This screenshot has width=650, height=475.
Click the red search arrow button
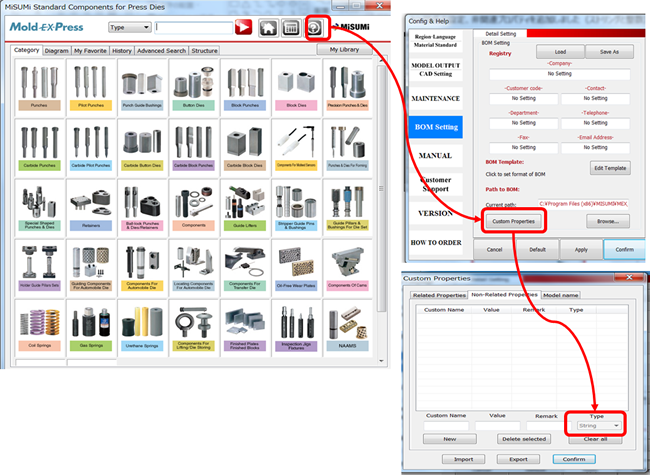(243, 27)
